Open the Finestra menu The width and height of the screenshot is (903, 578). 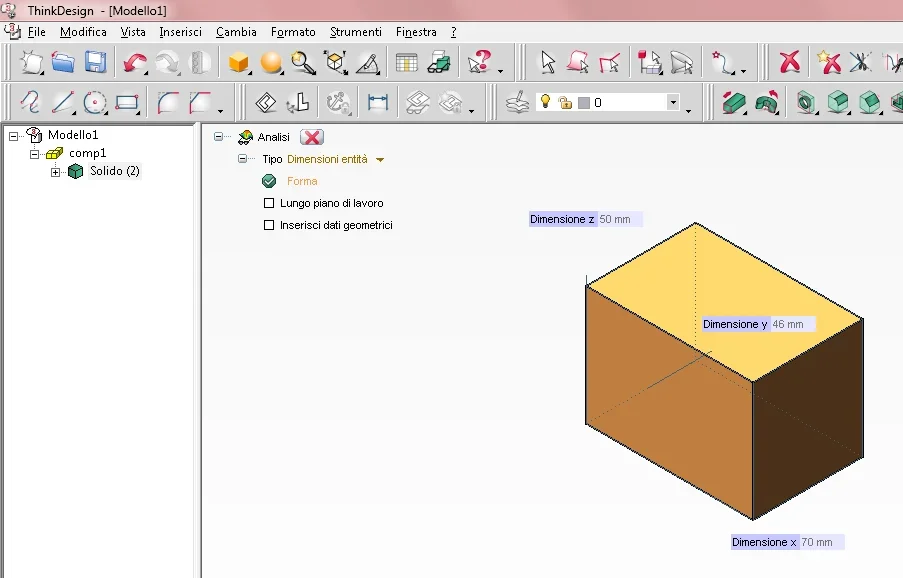[x=416, y=32]
